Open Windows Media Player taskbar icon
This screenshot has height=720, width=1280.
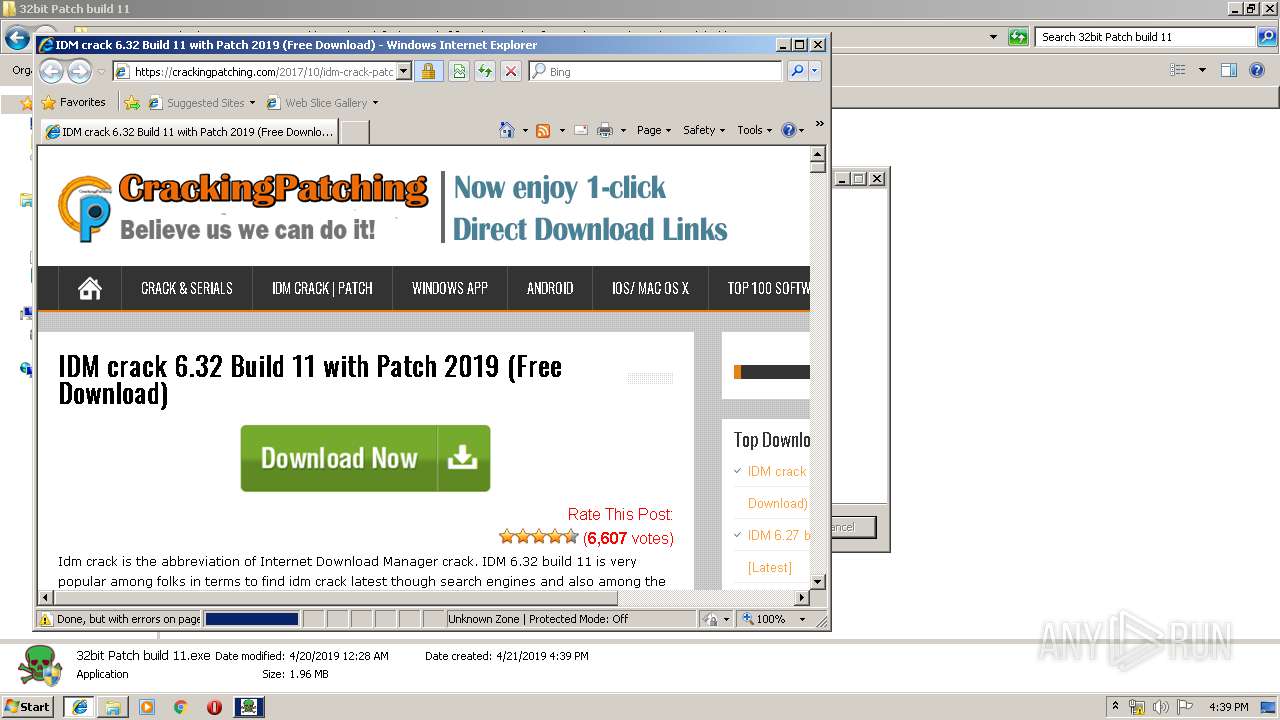point(147,706)
